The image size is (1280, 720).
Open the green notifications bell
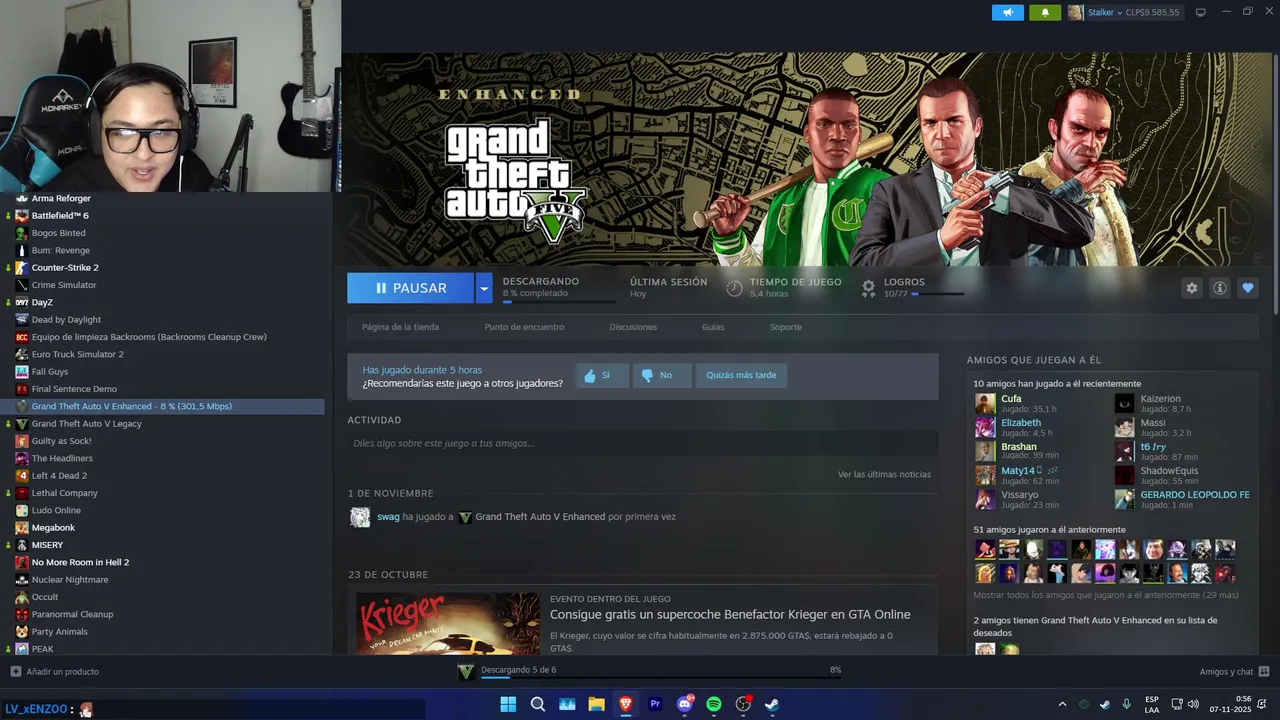click(1045, 12)
